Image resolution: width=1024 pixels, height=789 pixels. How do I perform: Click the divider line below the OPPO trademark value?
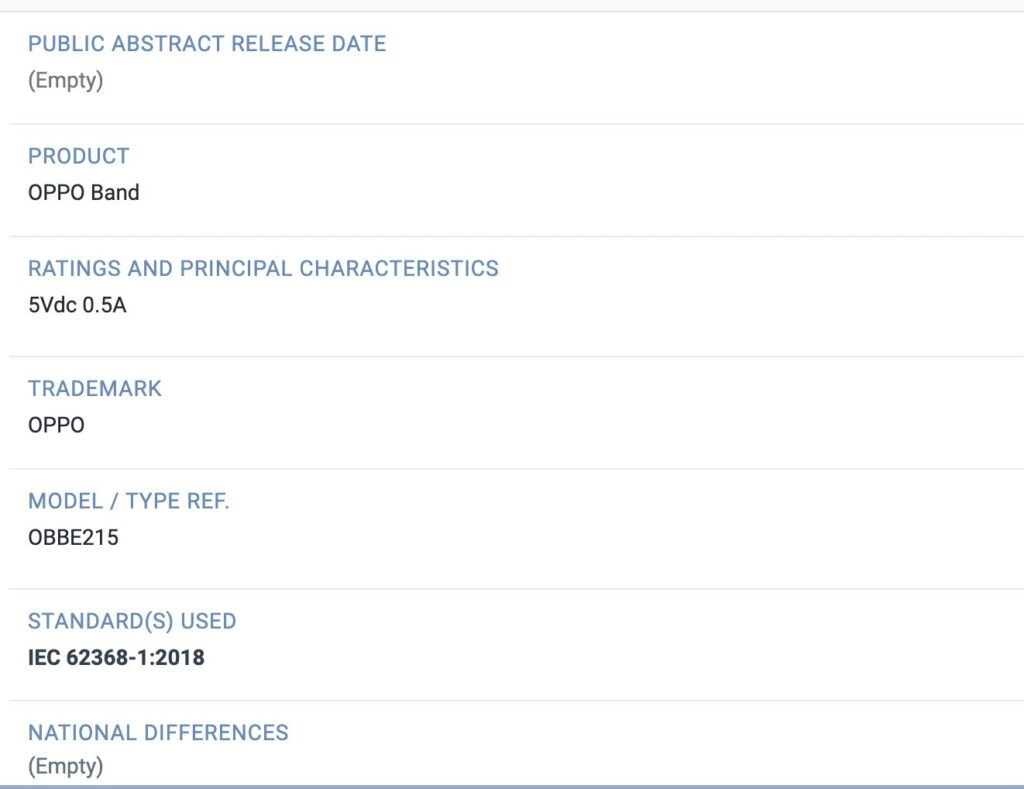[x=512, y=469]
